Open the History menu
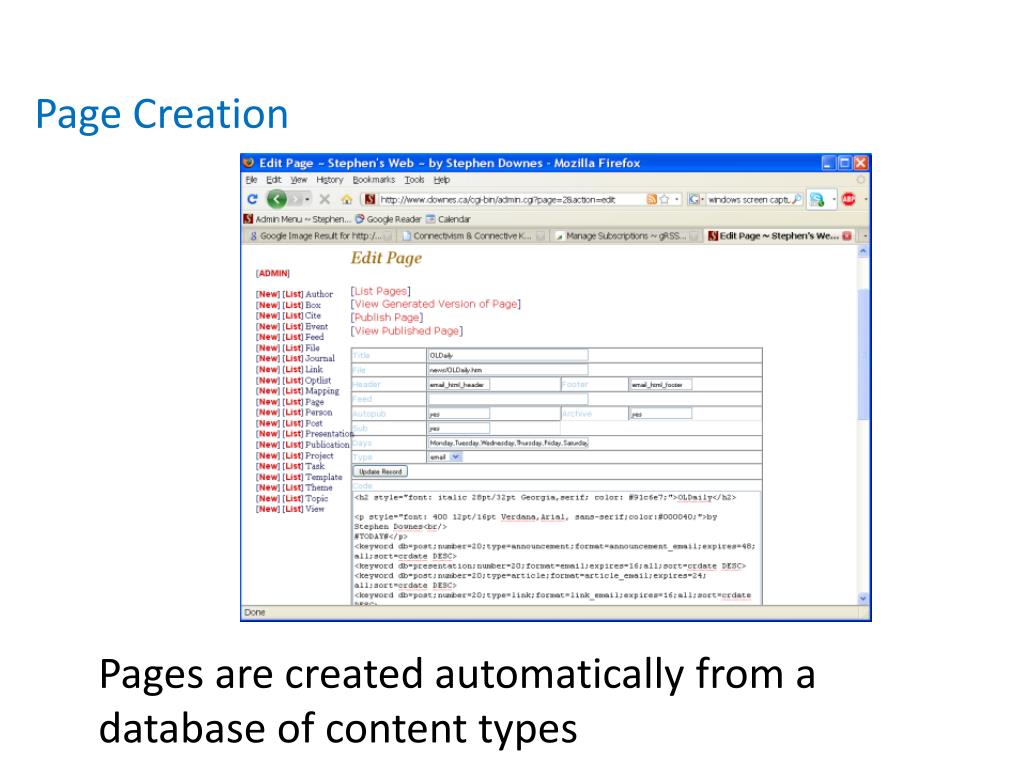 coord(329,180)
